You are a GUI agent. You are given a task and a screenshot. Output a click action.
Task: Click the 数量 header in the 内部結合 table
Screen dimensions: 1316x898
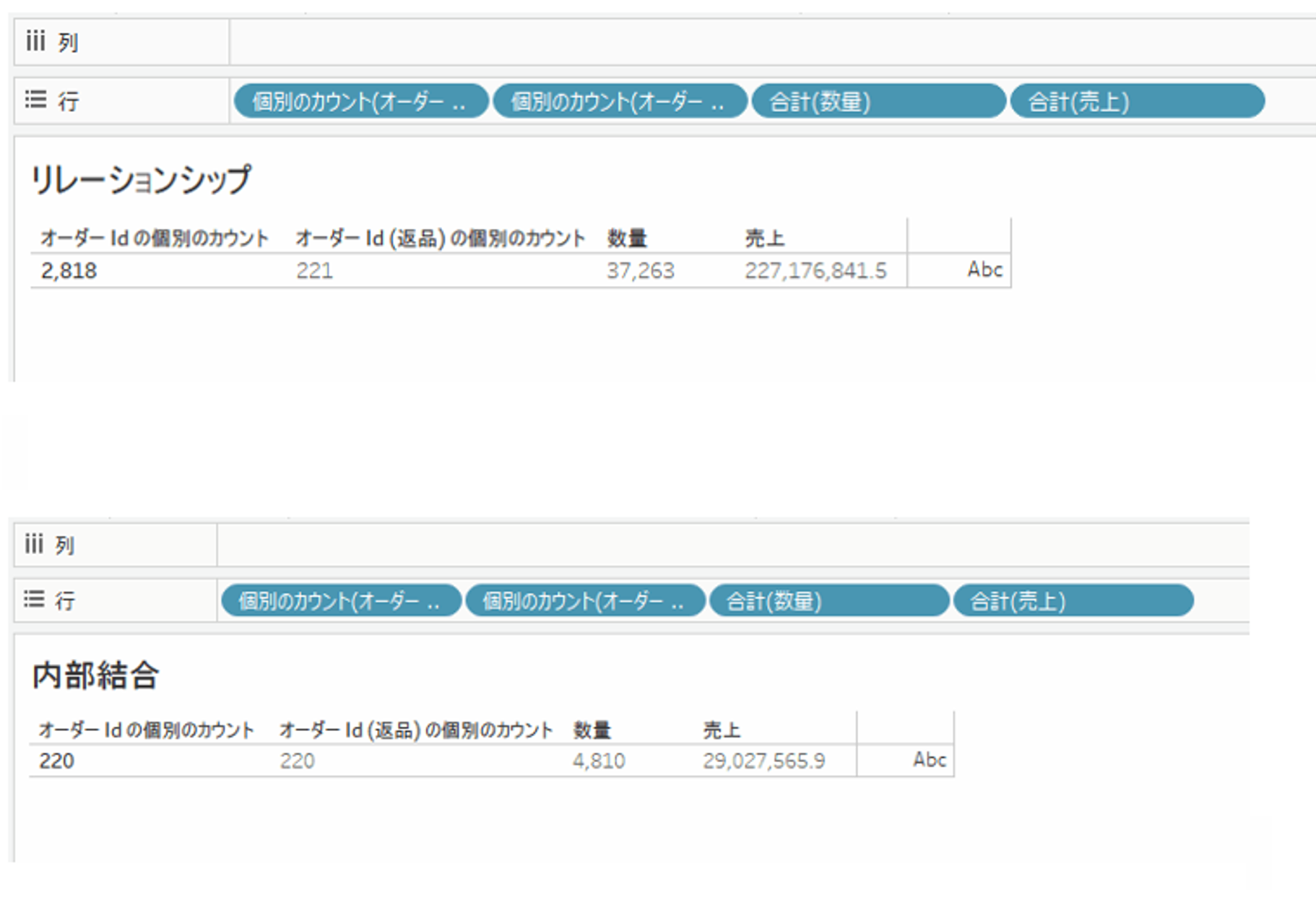[592, 730]
